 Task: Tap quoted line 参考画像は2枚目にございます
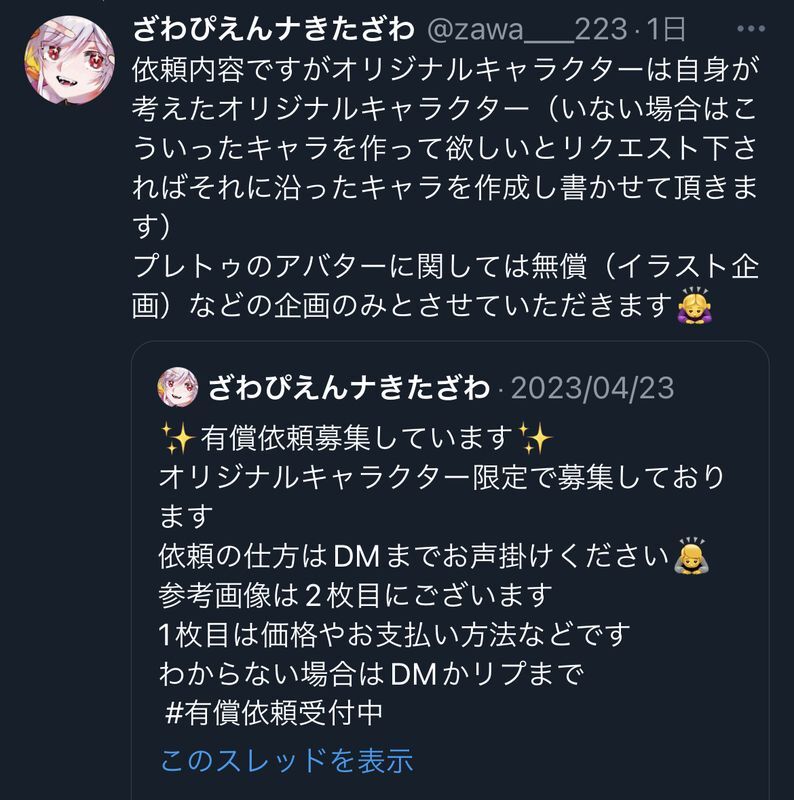pos(355,595)
